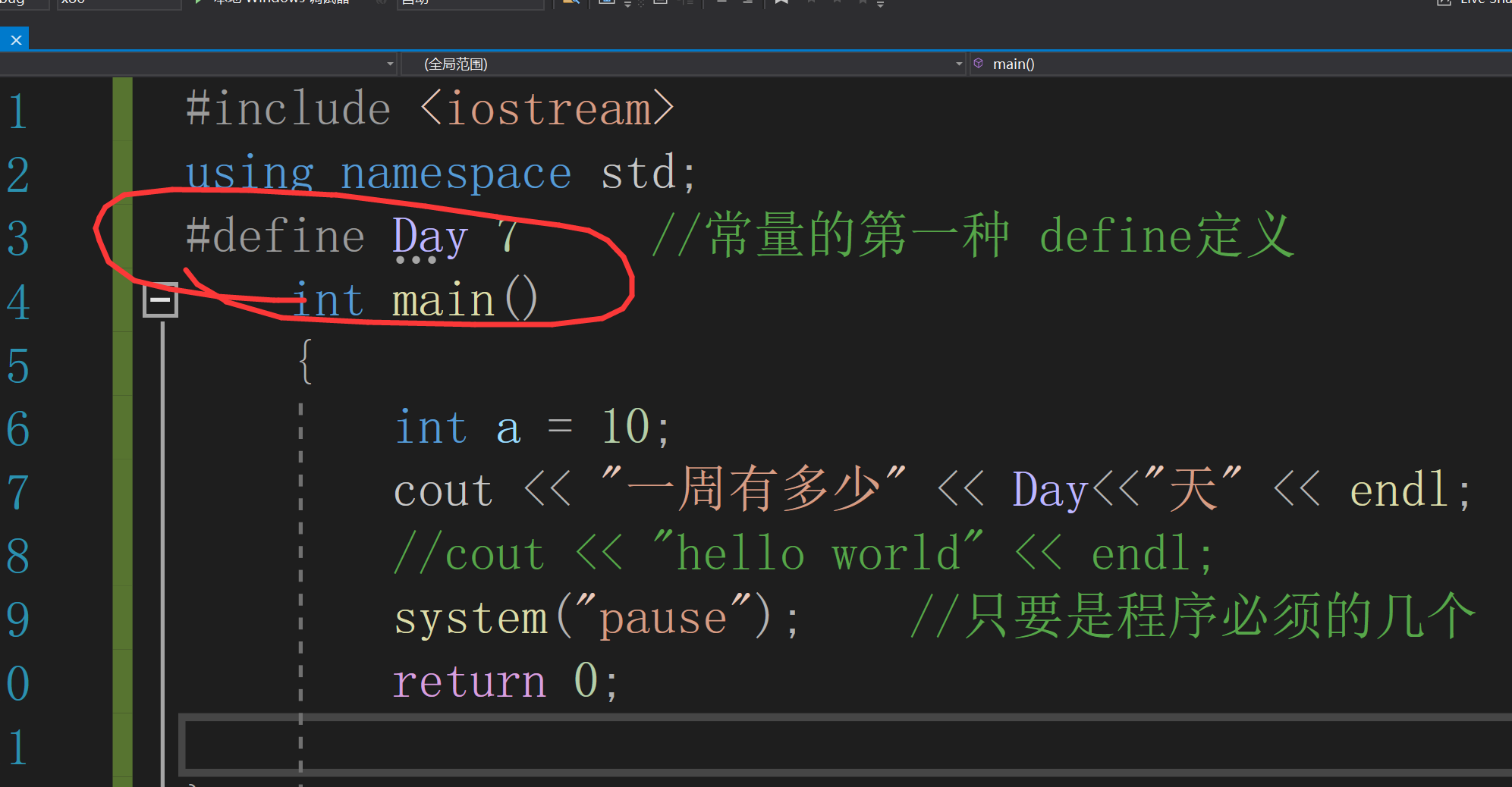The height and width of the screenshot is (787, 1512).
Task: Click line number 6 in the margin
Action: 18,429
